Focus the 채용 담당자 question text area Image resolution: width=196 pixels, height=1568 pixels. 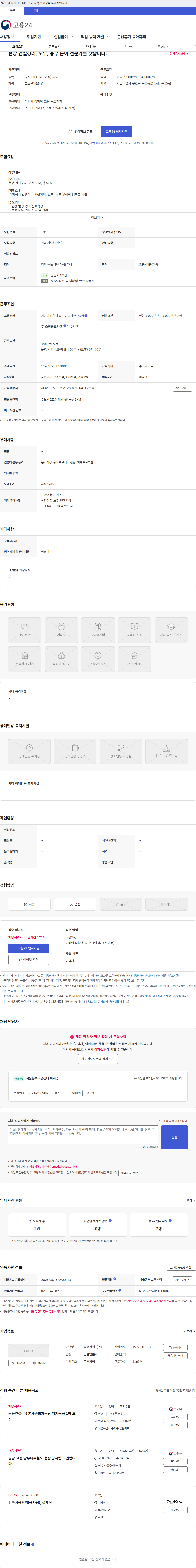[83, 1135]
